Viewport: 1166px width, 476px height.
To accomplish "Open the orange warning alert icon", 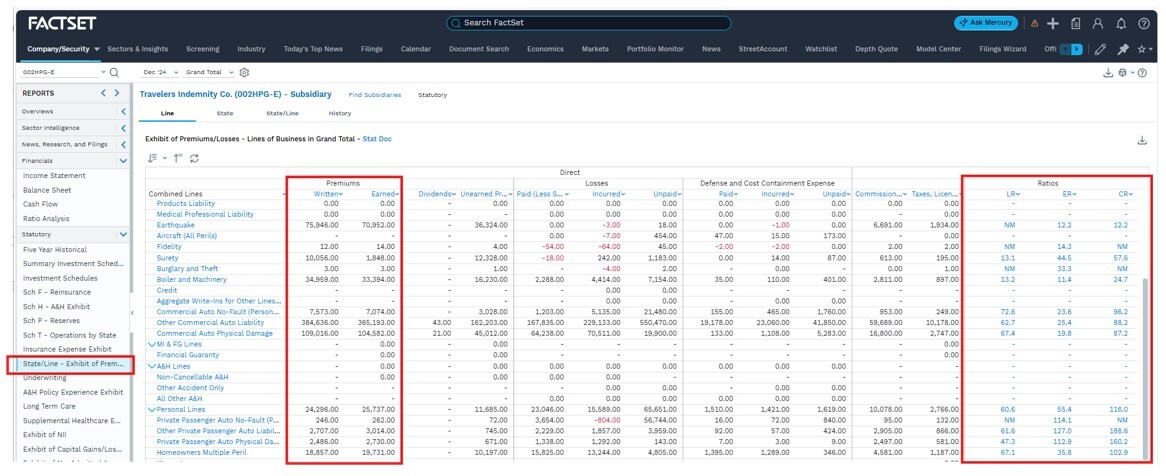I will click(x=1034, y=23).
